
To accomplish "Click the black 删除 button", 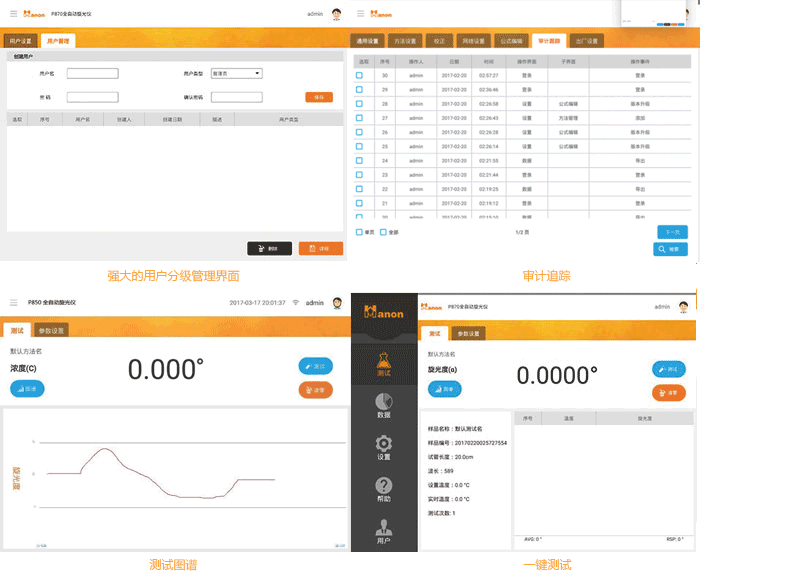I will coord(269,248).
